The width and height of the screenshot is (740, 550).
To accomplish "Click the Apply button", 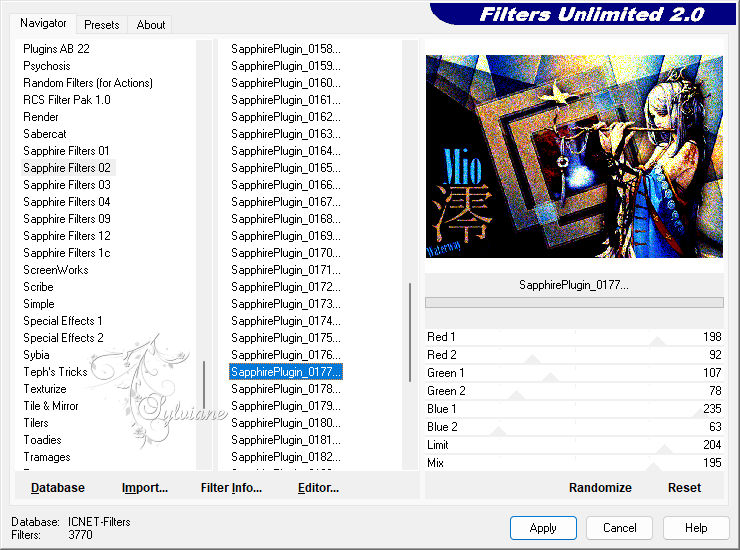I will (x=543, y=527).
